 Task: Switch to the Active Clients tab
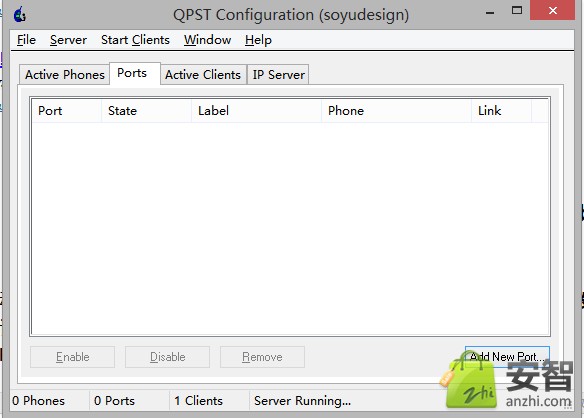pos(203,75)
